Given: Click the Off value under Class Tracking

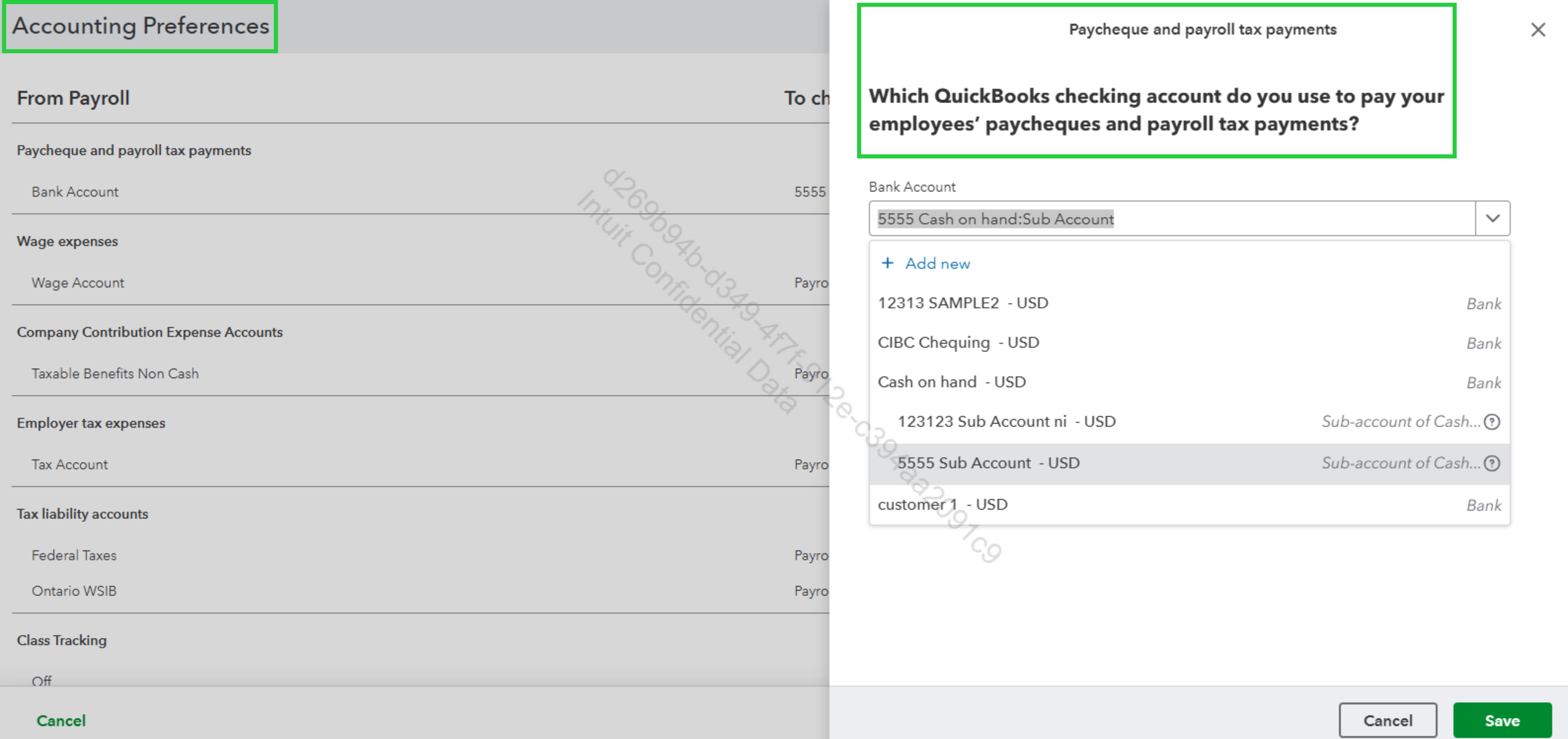Looking at the screenshot, I should coord(41,681).
